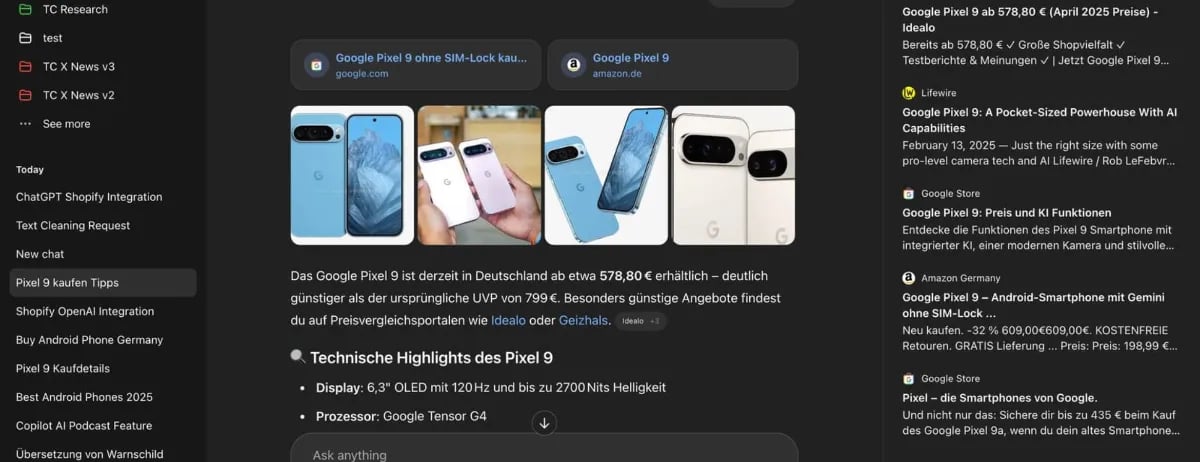Open the TC Research project folder

point(100,10)
